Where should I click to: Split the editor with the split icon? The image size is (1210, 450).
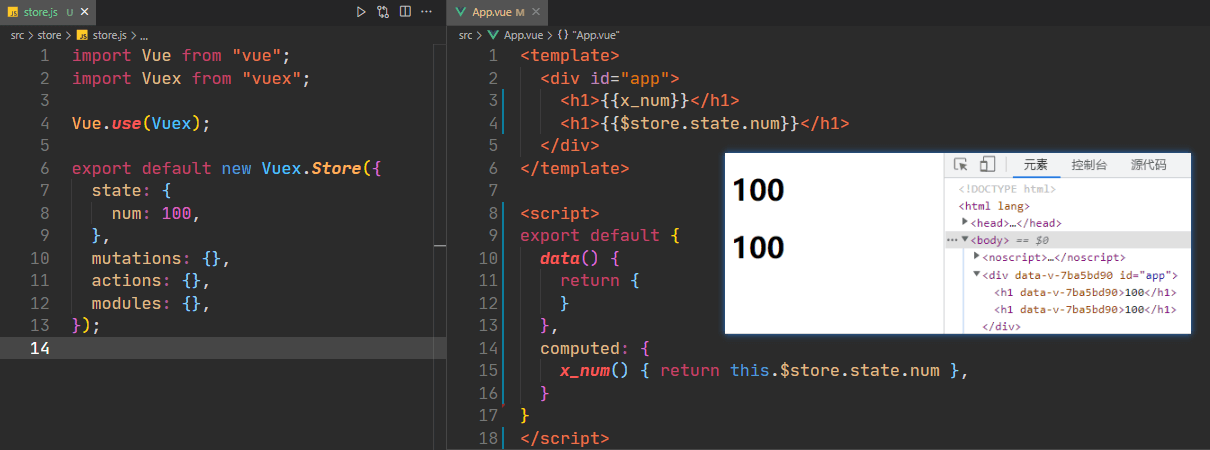tap(405, 12)
